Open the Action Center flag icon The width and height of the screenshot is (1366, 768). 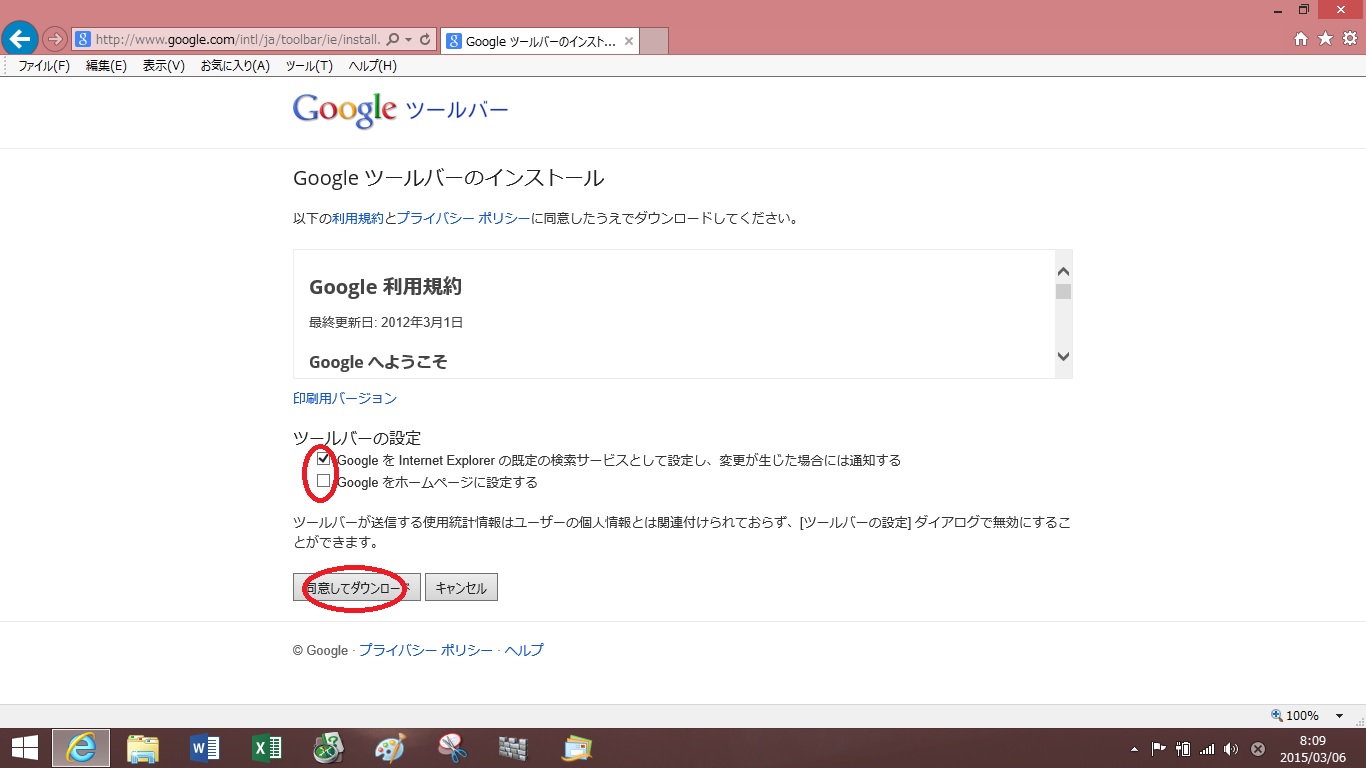(x=1159, y=748)
